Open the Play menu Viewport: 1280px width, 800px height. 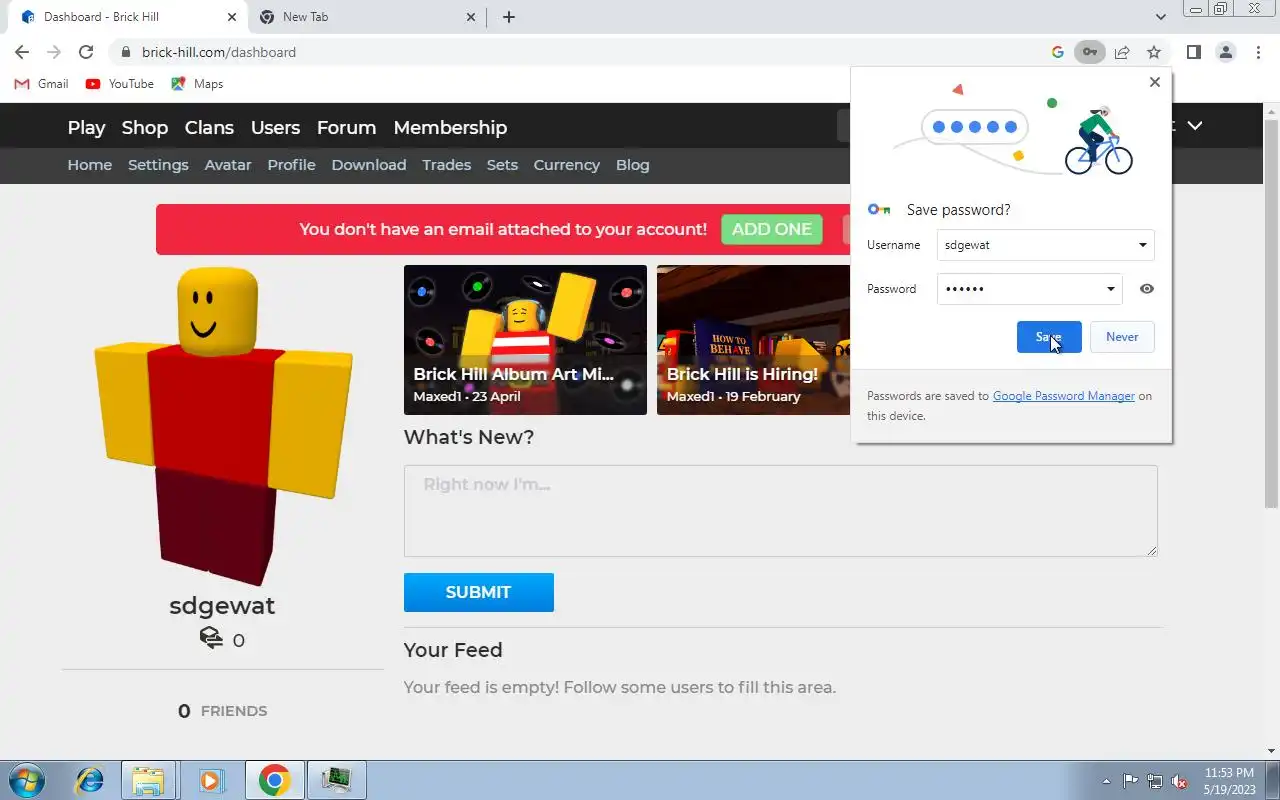[x=86, y=127]
